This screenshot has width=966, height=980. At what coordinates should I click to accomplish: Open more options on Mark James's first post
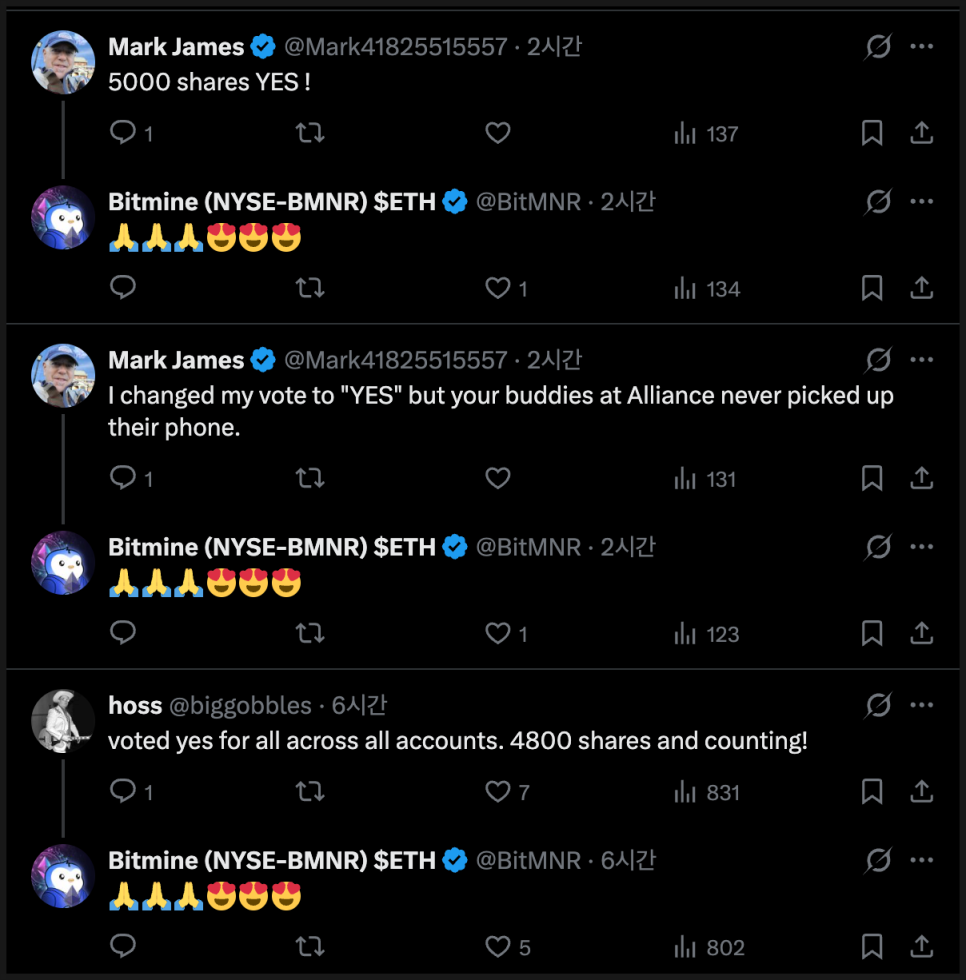[921, 47]
